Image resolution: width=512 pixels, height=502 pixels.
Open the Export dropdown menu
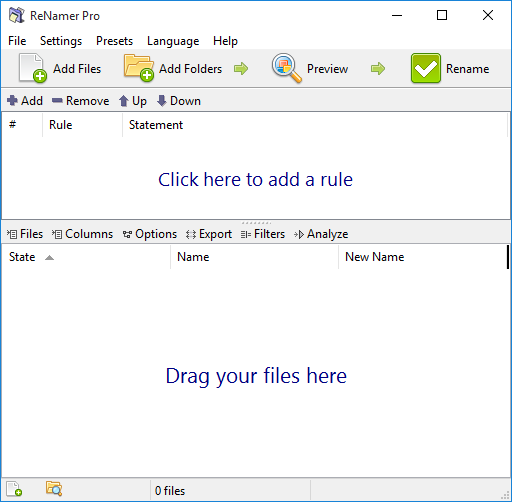coord(209,234)
